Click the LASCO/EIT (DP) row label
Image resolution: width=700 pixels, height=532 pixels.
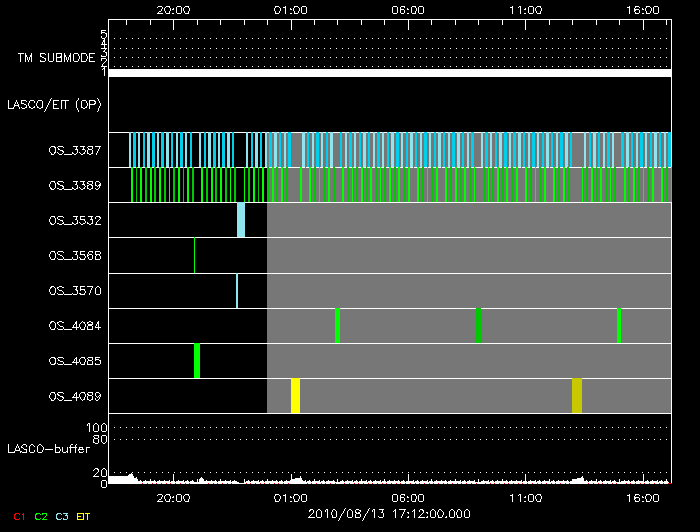click(x=56, y=104)
